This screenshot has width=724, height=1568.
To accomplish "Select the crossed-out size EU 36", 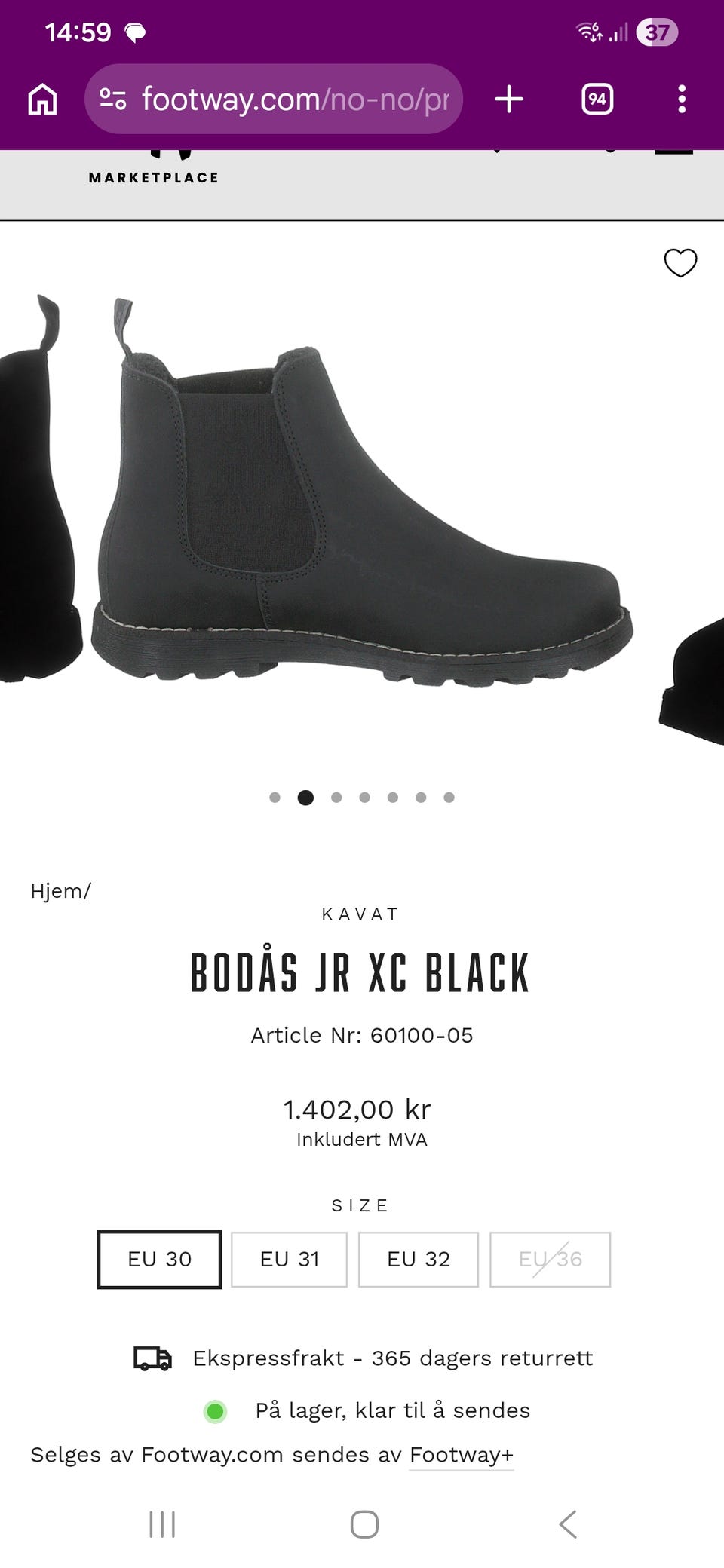I will pyautogui.click(x=550, y=1259).
